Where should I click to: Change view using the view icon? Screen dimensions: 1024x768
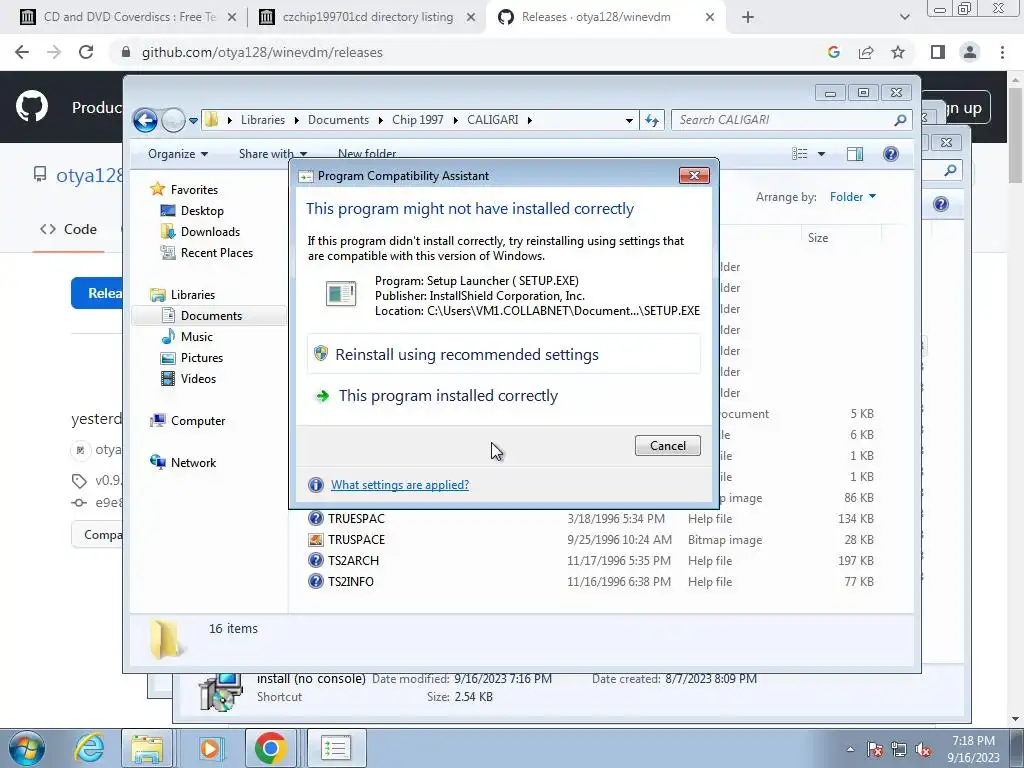pos(800,154)
